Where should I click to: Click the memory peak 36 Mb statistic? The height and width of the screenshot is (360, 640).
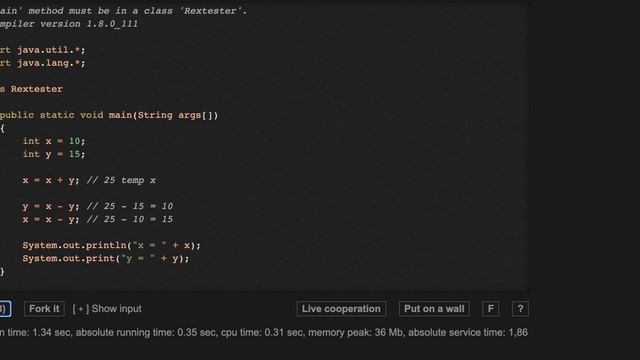pyautogui.click(x=356, y=332)
